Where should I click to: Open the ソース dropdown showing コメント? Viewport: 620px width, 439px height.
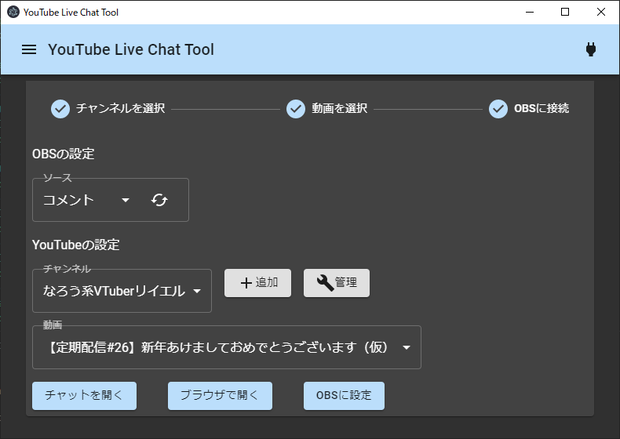(x=87, y=200)
